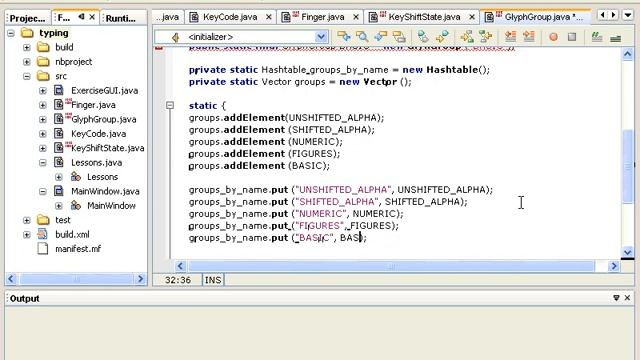Click the initializer member icon in navigation combo
The image size is (640, 360).
pyautogui.click(x=176, y=37)
